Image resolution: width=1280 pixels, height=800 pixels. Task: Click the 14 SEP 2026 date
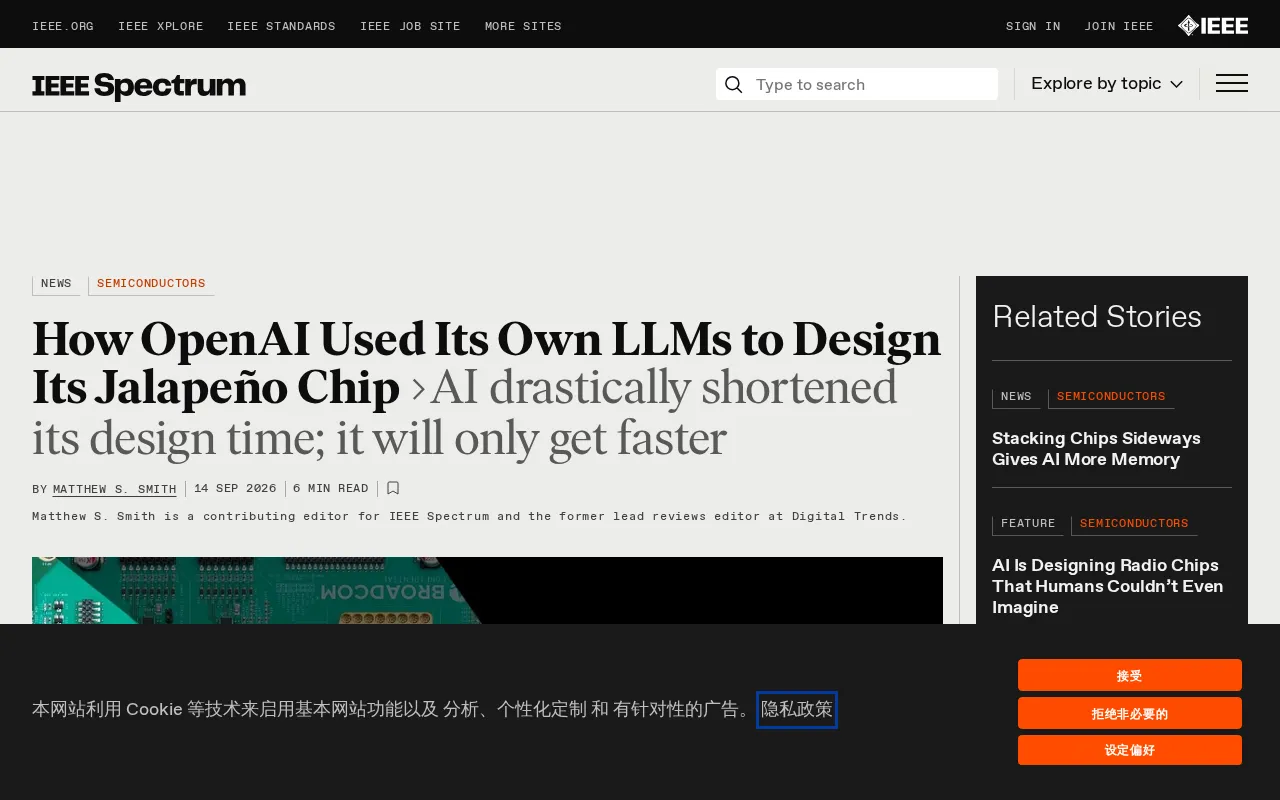point(235,489)
